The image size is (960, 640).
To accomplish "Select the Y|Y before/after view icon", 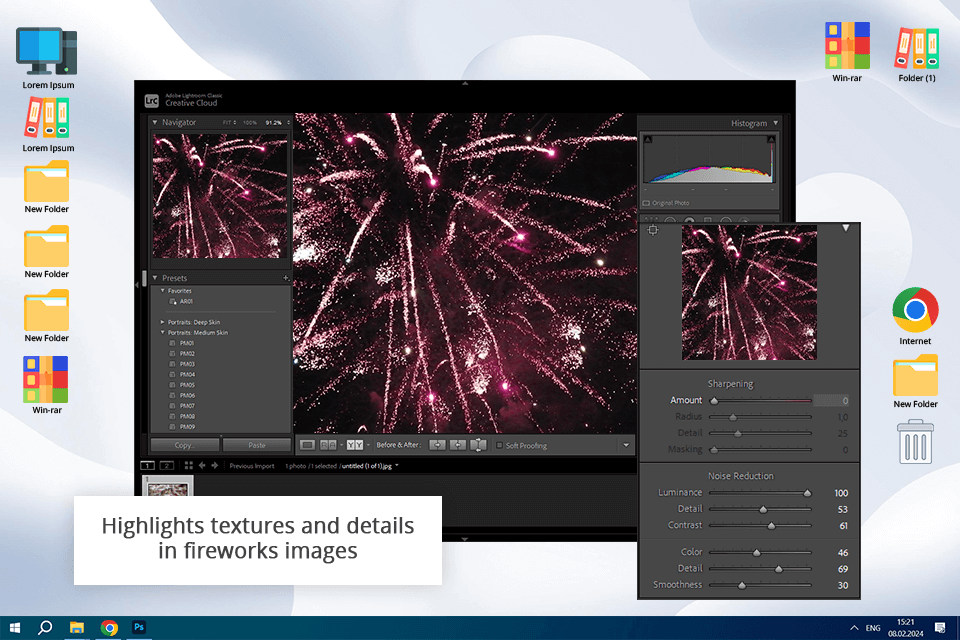I will pyautogui.click(x=354, y=445).
